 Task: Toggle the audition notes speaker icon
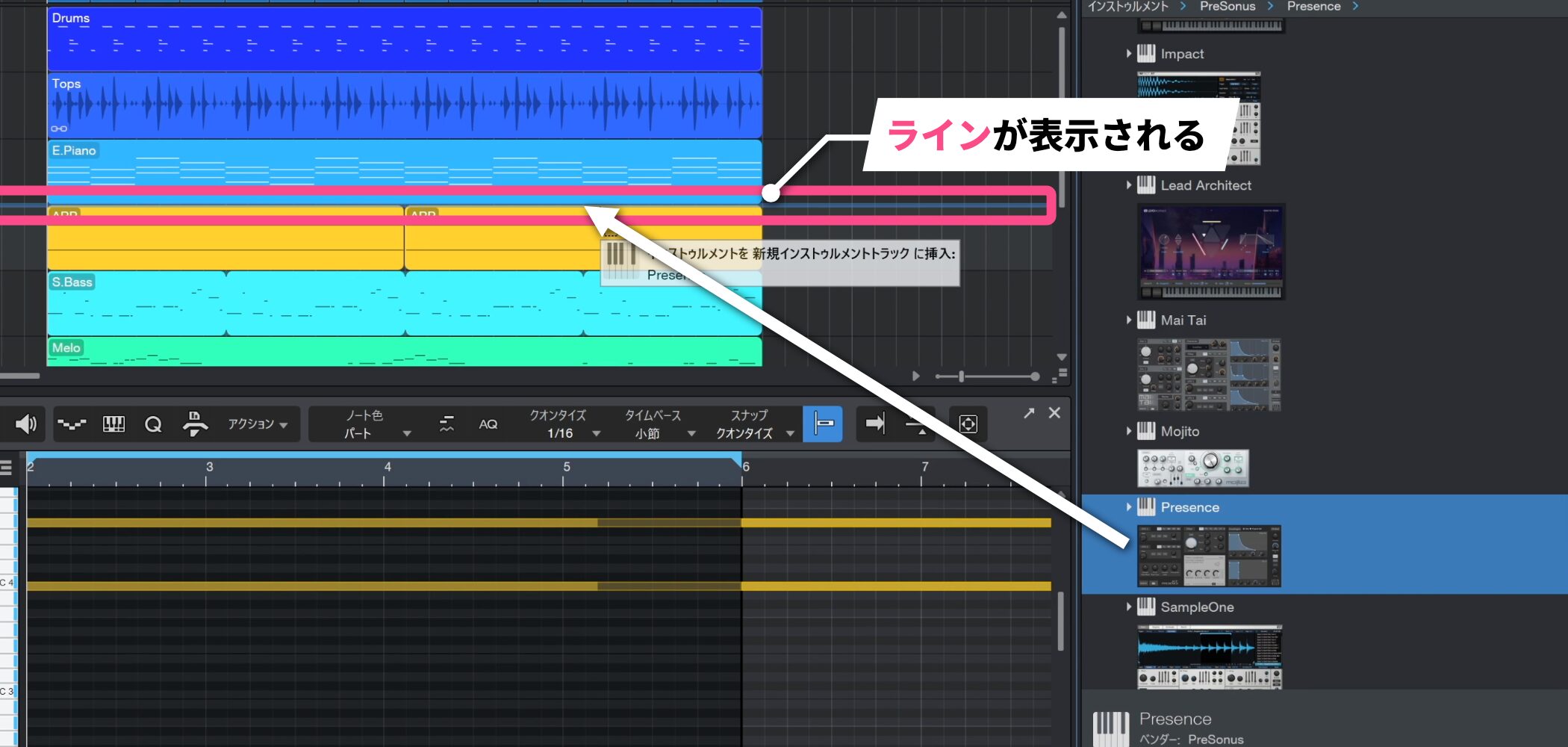pyautogui.click(x=25, y=424)
